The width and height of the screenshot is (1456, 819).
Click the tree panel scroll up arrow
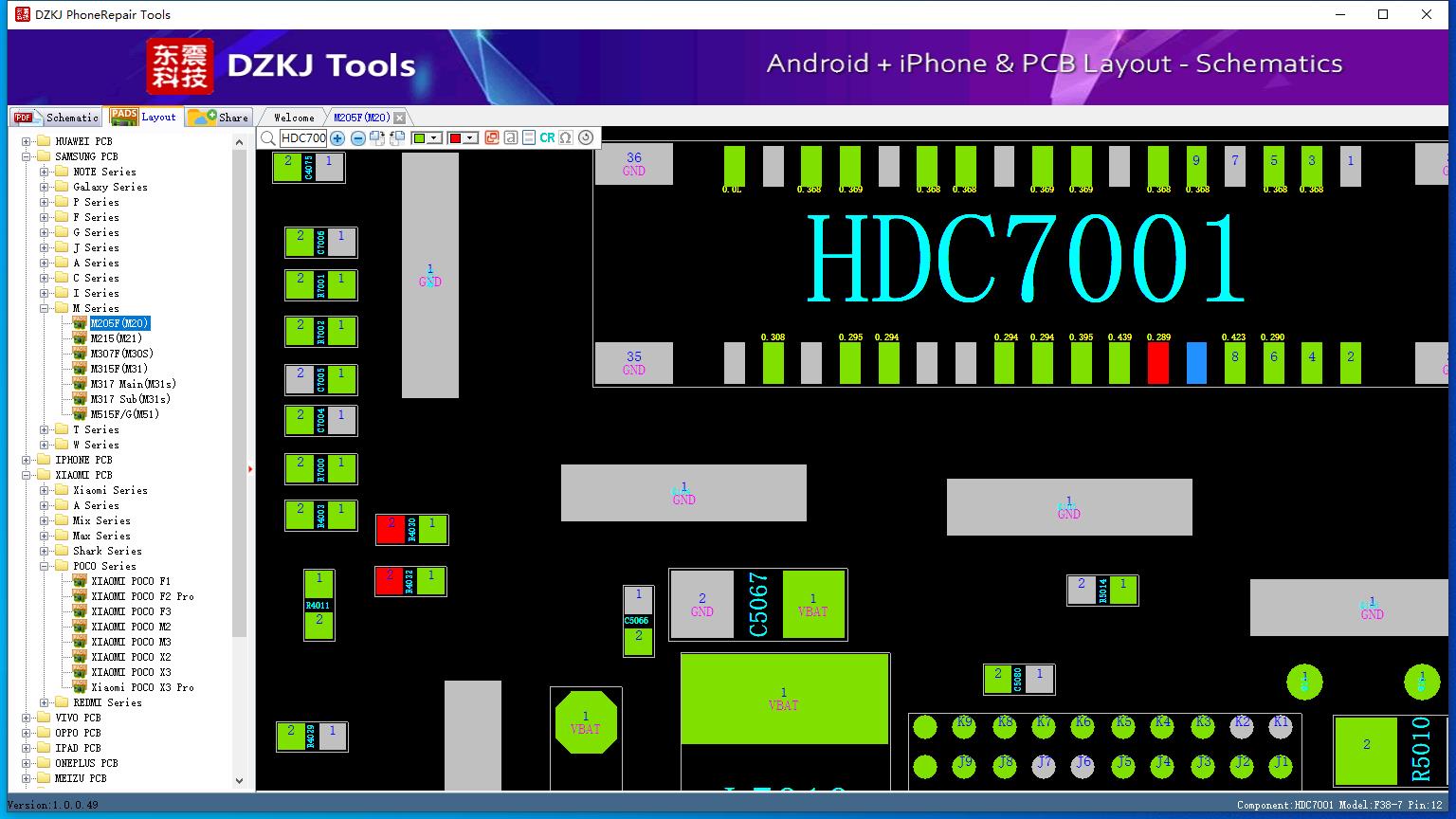click(x=239, y=142)
